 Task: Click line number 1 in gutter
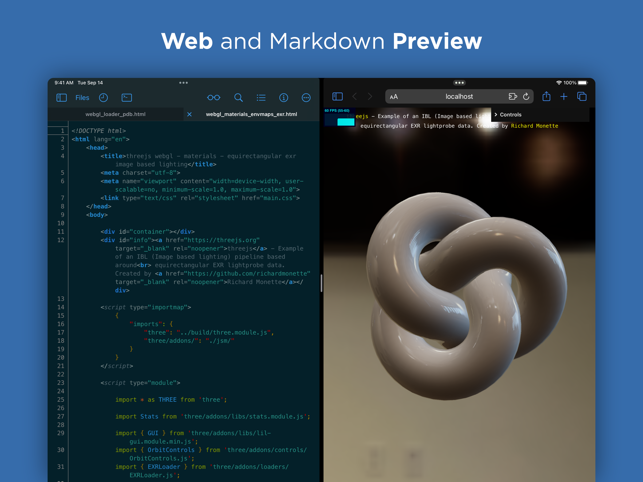(x=63, y=131)
